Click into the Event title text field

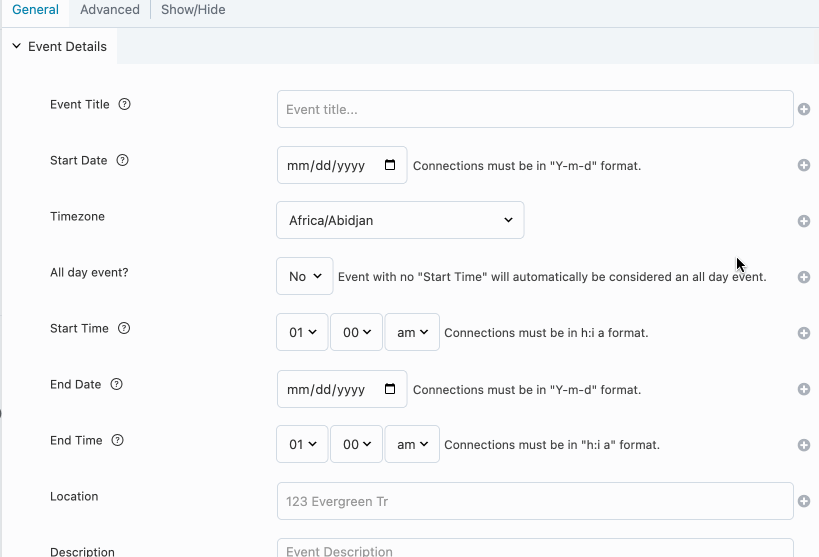click(535, 110)
